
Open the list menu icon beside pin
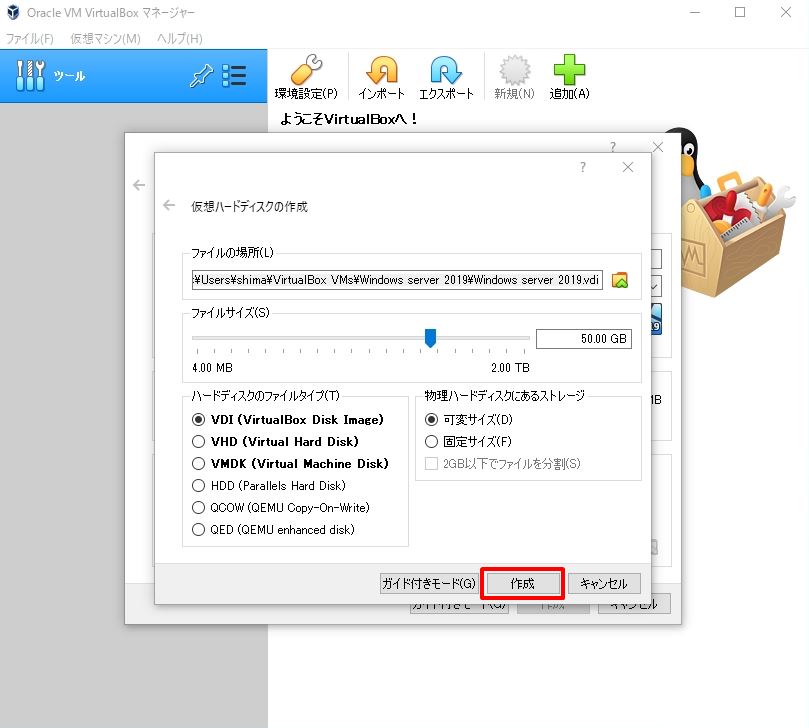click(x=234, y=76)
